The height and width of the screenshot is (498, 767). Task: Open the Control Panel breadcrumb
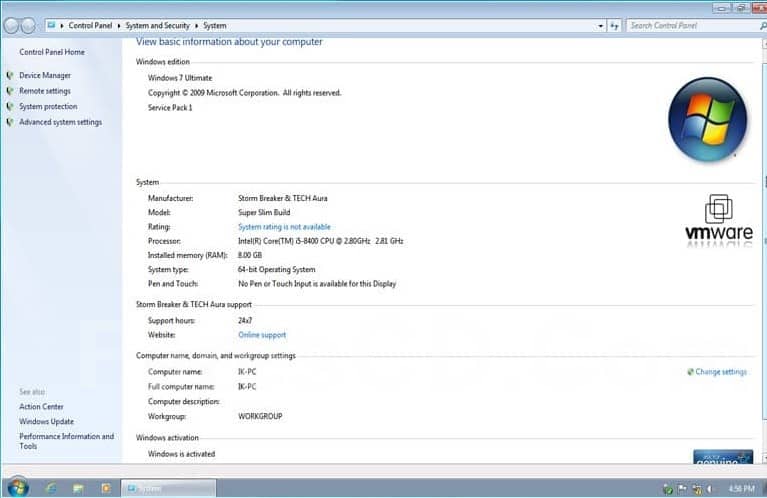[x=90, y=25]
